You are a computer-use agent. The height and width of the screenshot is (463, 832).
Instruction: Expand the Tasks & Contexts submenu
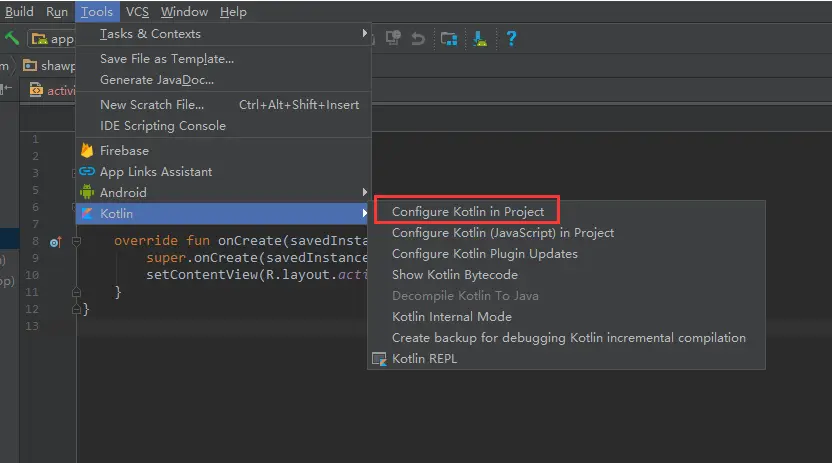click(223, 34)
